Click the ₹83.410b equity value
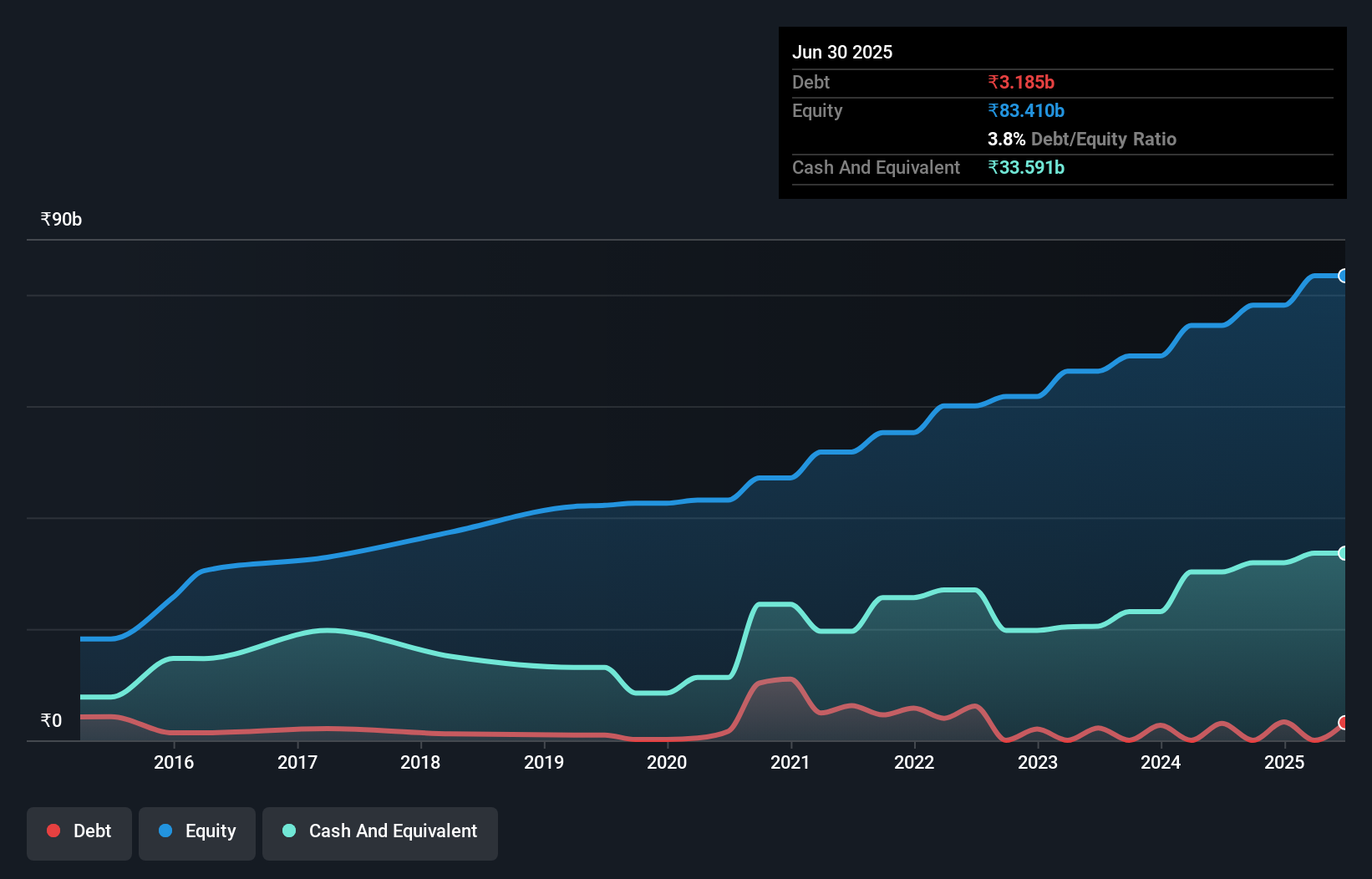 (1026, 110)
